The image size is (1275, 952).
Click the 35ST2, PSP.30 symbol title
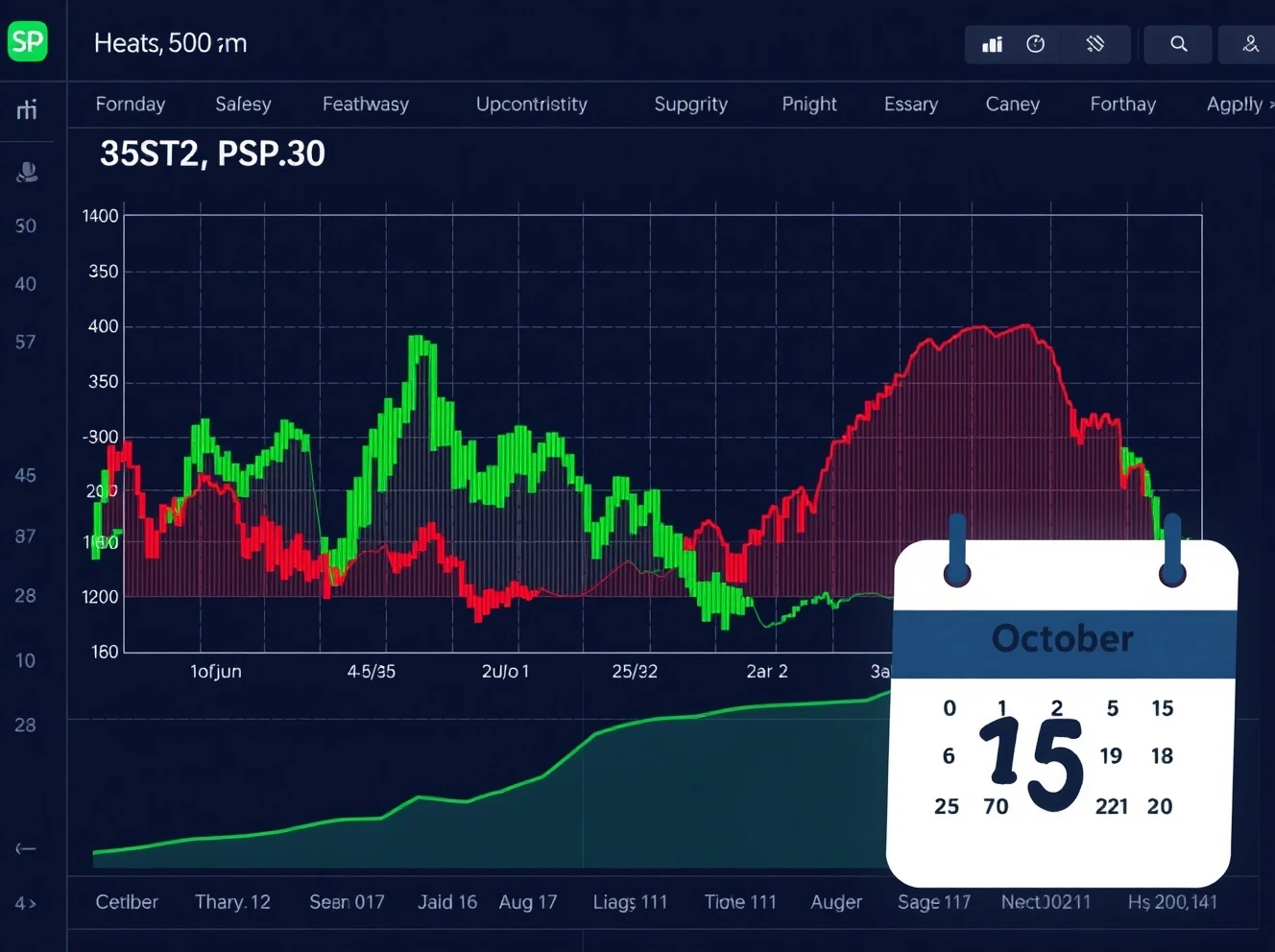pos(212,155)
